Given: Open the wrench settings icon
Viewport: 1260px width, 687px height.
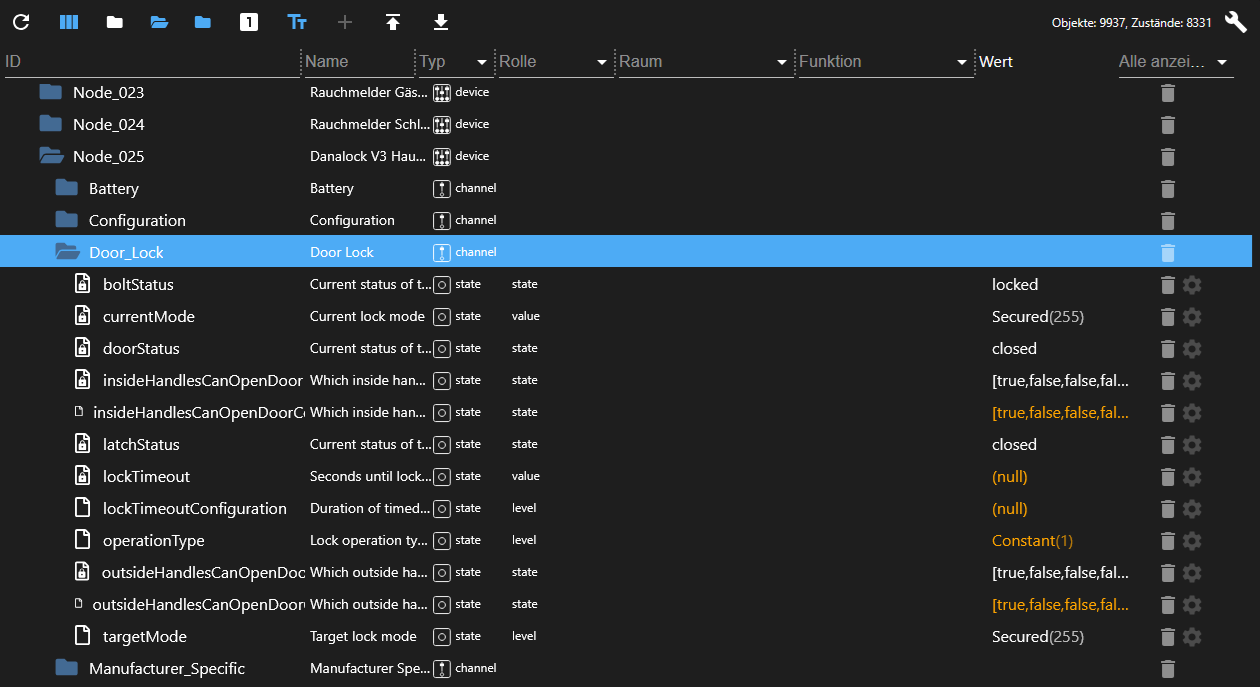Looking at the screenshot, I should 1235,22.
